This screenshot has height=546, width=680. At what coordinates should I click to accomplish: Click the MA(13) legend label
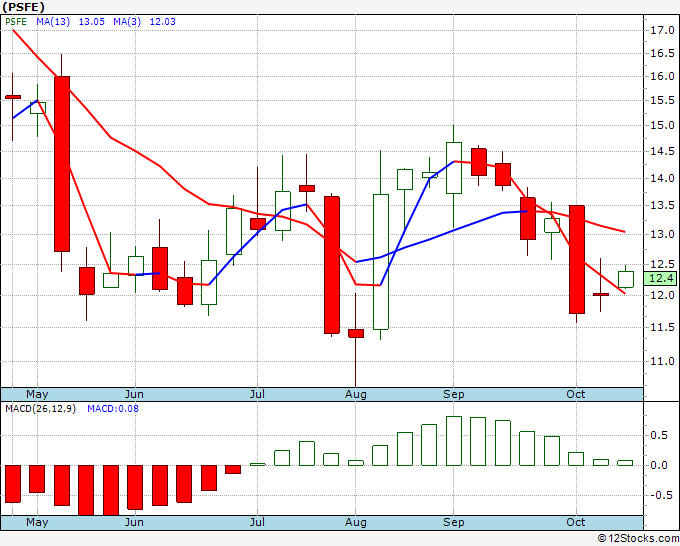tap(53, 22)
